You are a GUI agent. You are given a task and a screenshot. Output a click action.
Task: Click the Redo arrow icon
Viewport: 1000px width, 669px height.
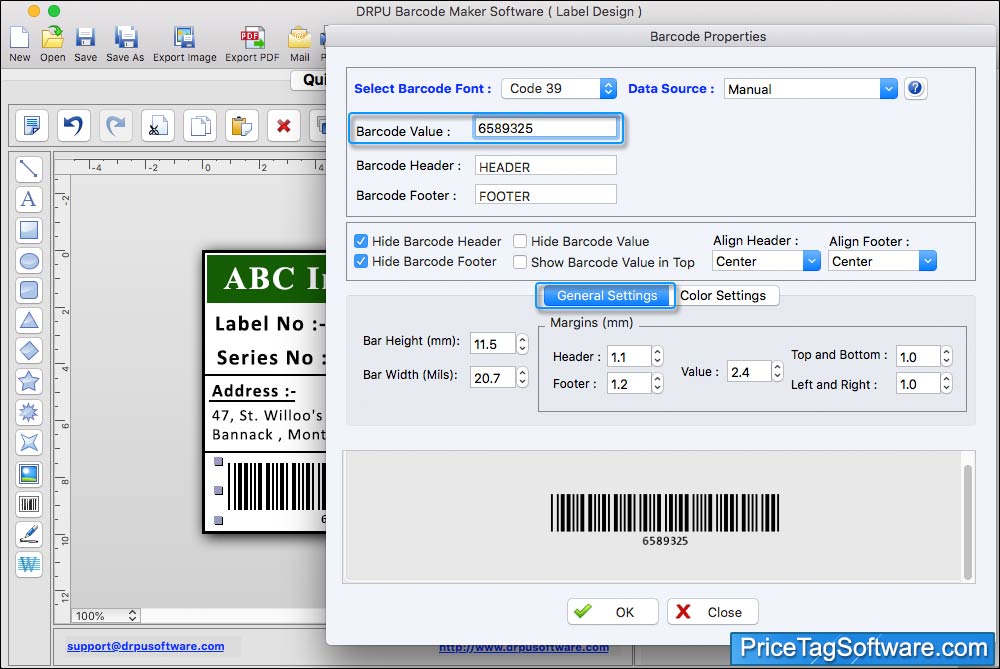115,125
